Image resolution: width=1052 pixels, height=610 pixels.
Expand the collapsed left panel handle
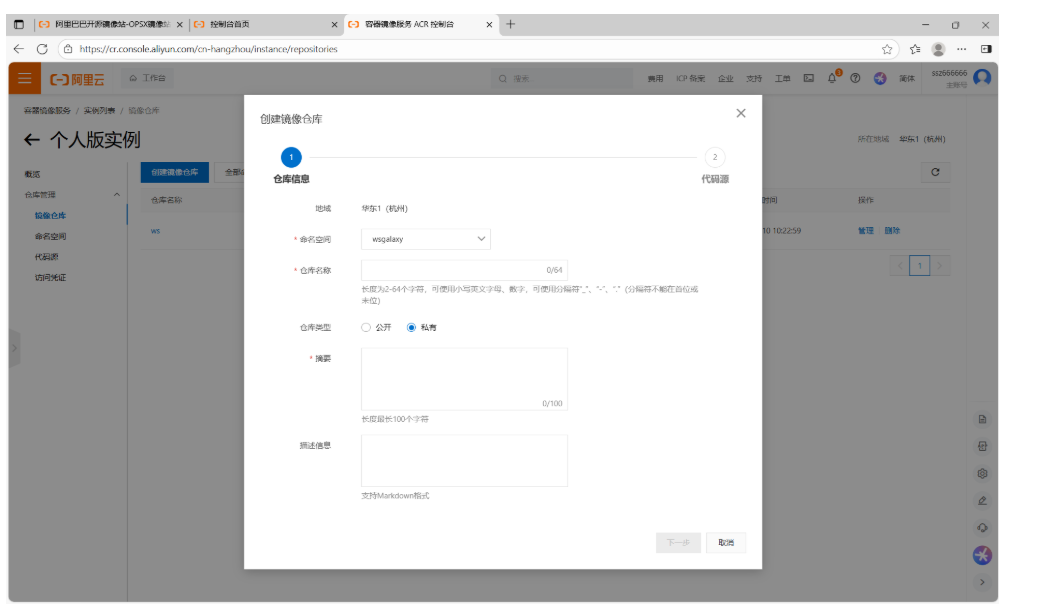(x=14, y=348)
